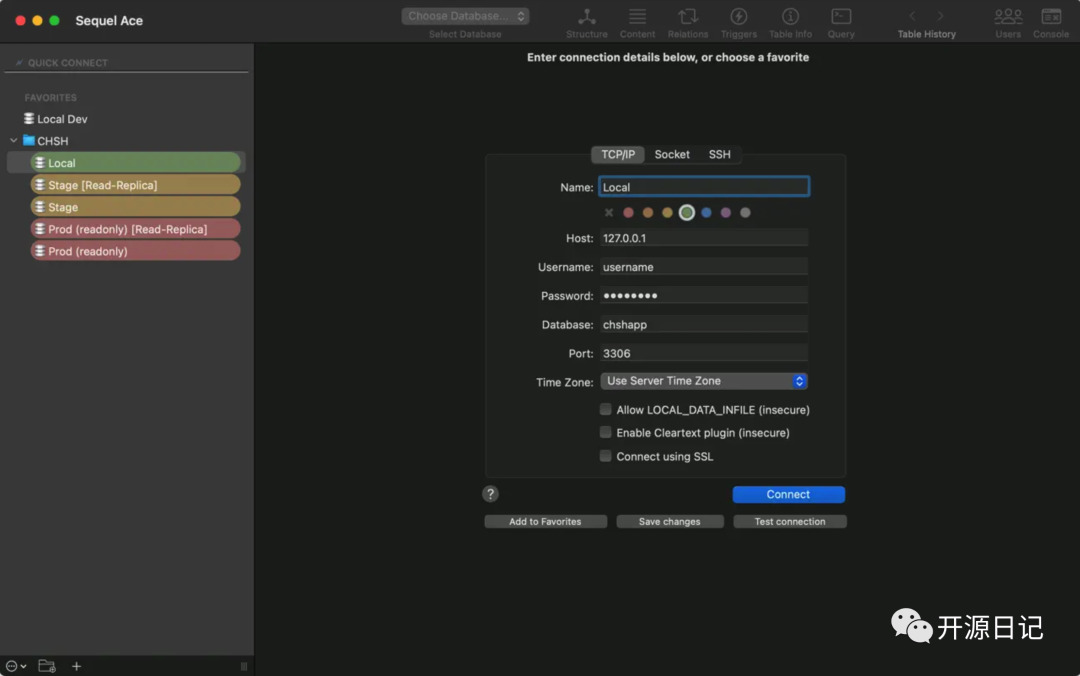This screenshot has height=676, width=1080.
Task: Open the Structure view
Action: coord(586,22)
